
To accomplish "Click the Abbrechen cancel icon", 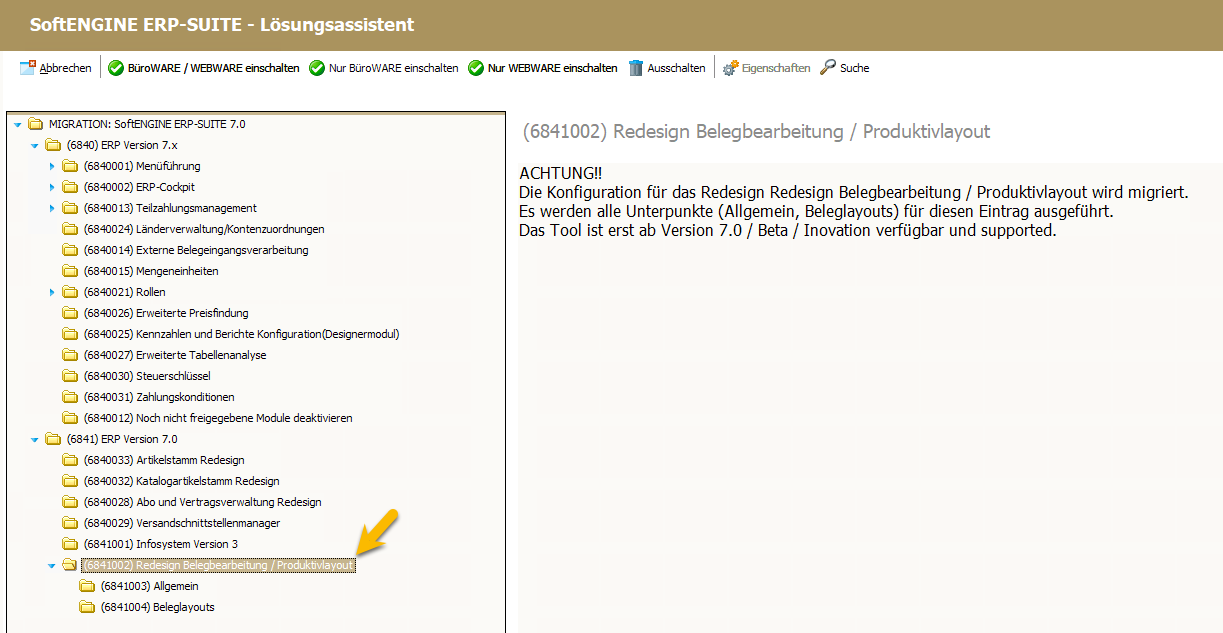I will click(28, 68).
